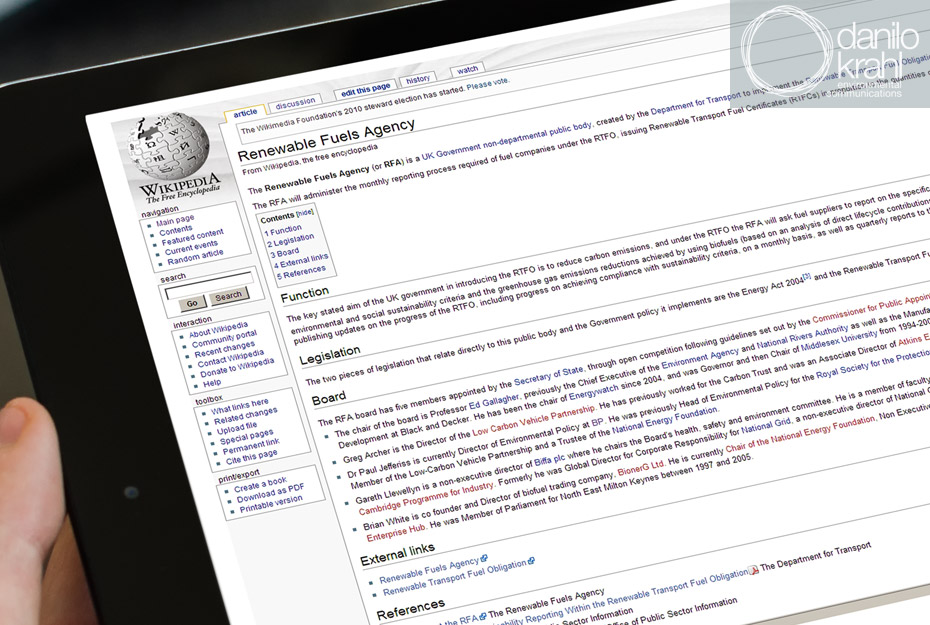Load a Random article
Viewport: 930px width, 625px height.
[x=195, y=257]
